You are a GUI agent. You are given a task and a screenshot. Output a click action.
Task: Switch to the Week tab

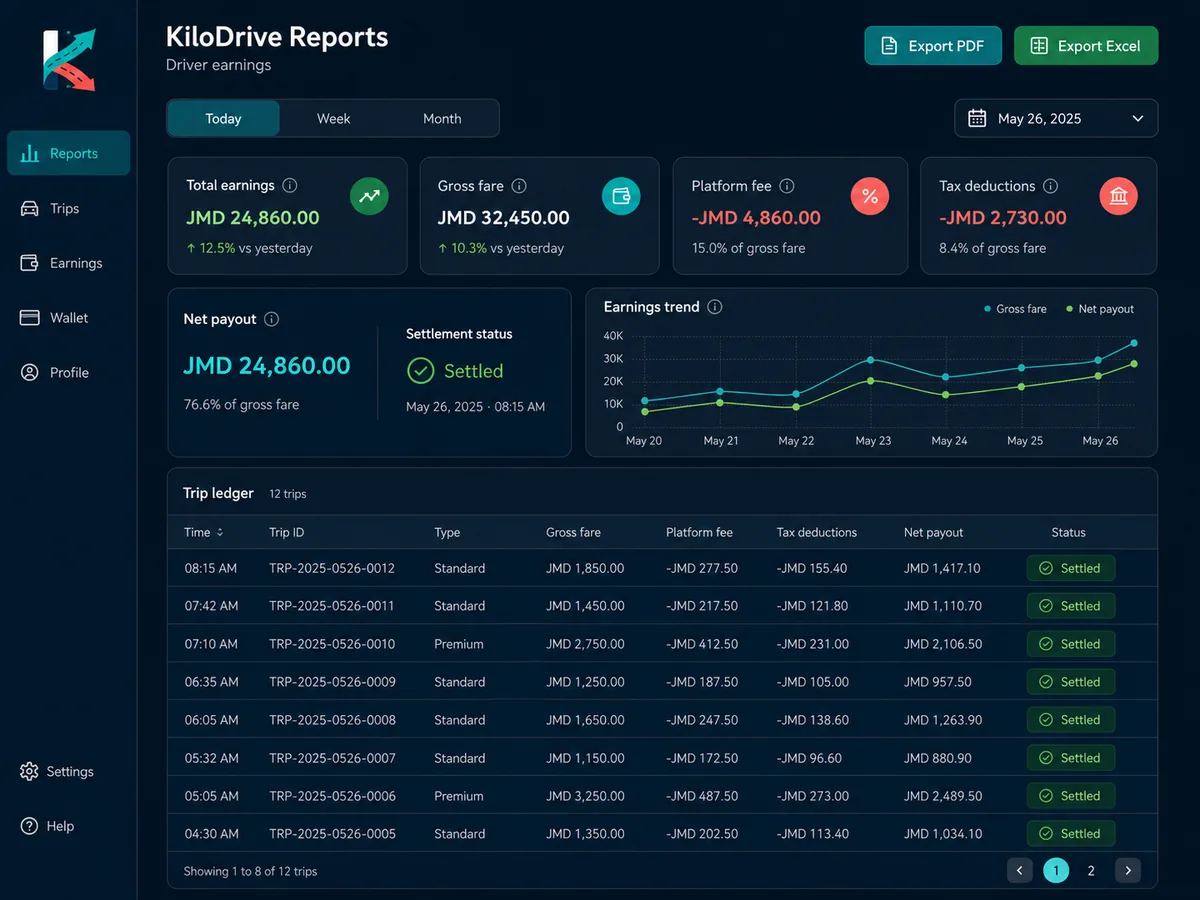click(333, 118)
